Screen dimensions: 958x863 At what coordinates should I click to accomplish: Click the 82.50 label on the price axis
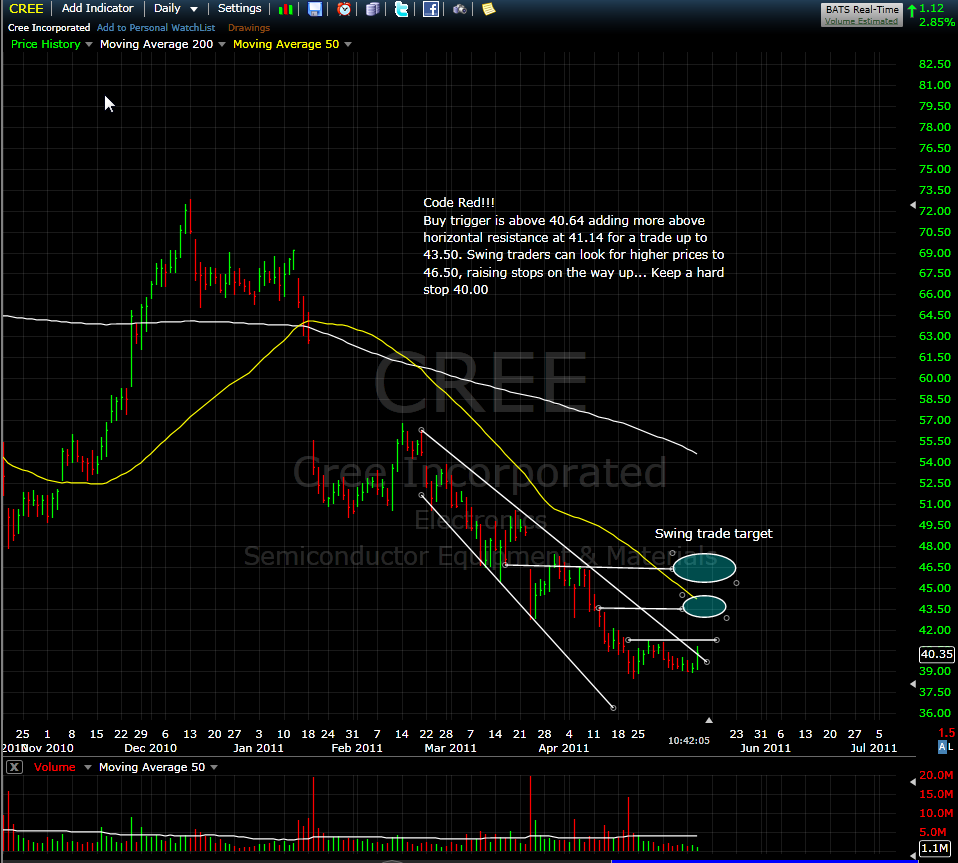tap(935, 64)
